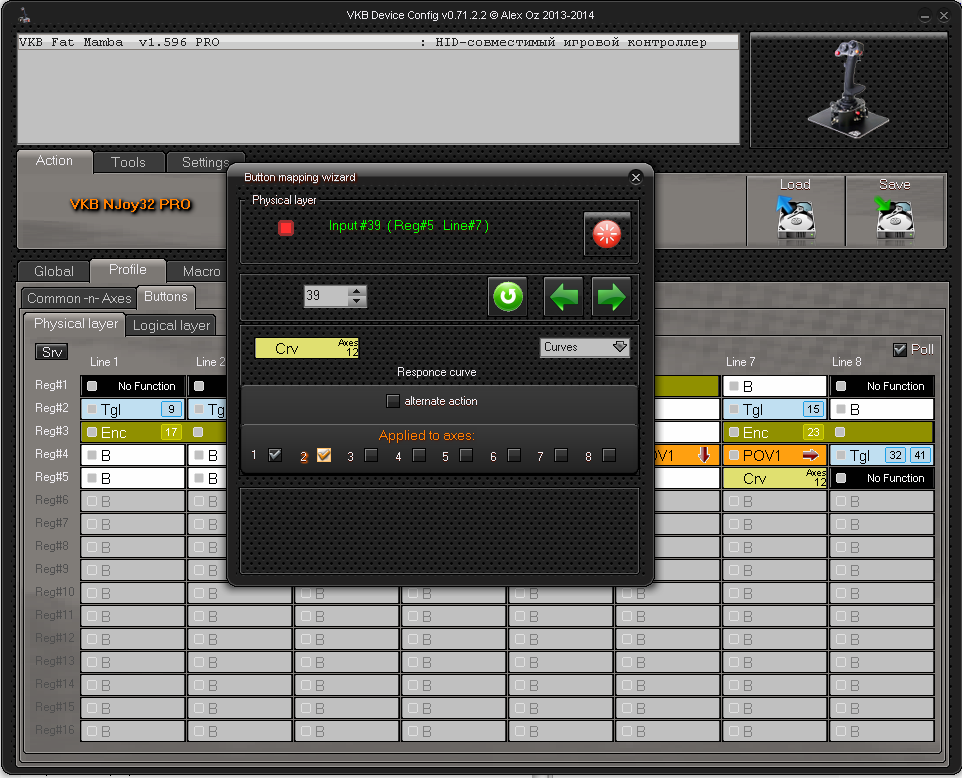Click the Reg#5 row label
This screenshot has height=778, width=962.
[x=52, y=477]
